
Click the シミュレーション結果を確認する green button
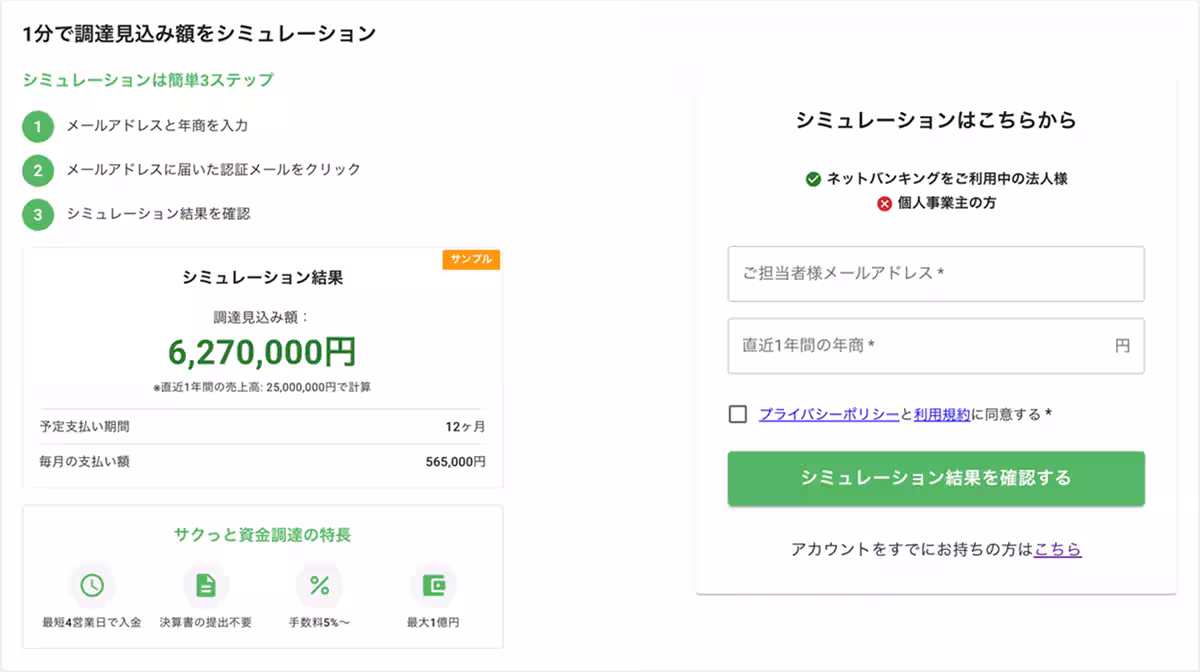(x=935, y=479)
